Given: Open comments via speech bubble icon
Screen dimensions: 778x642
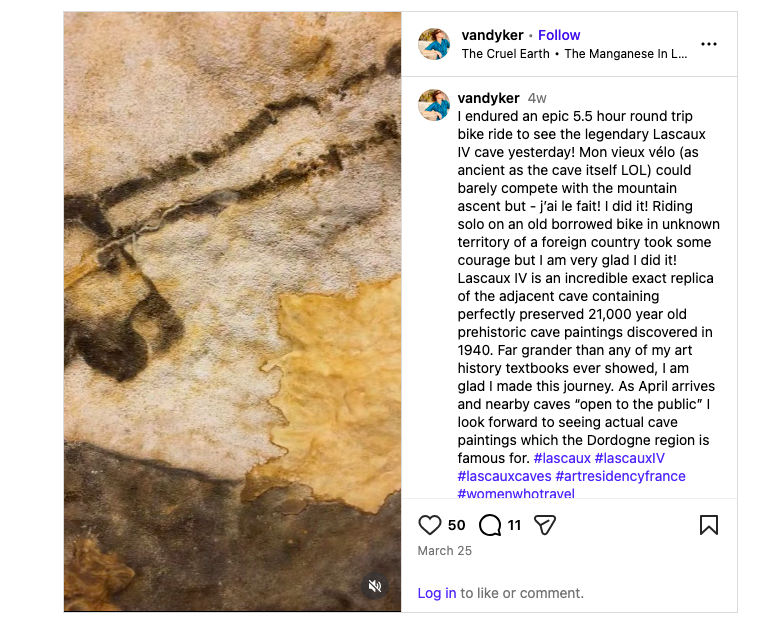Looking at the screenshot, I should (x=490, y=525).
